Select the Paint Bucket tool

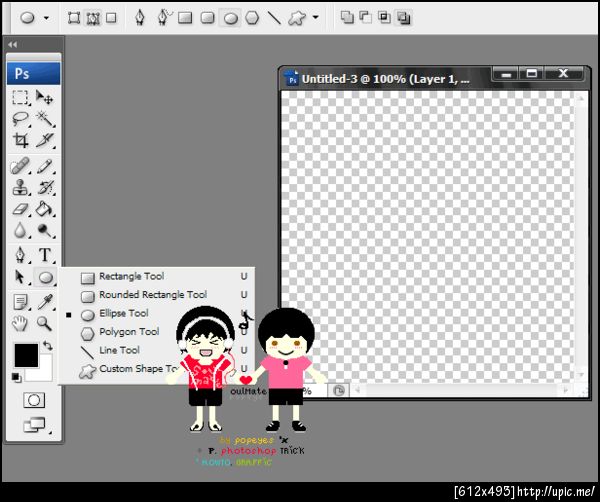[44, 209]
